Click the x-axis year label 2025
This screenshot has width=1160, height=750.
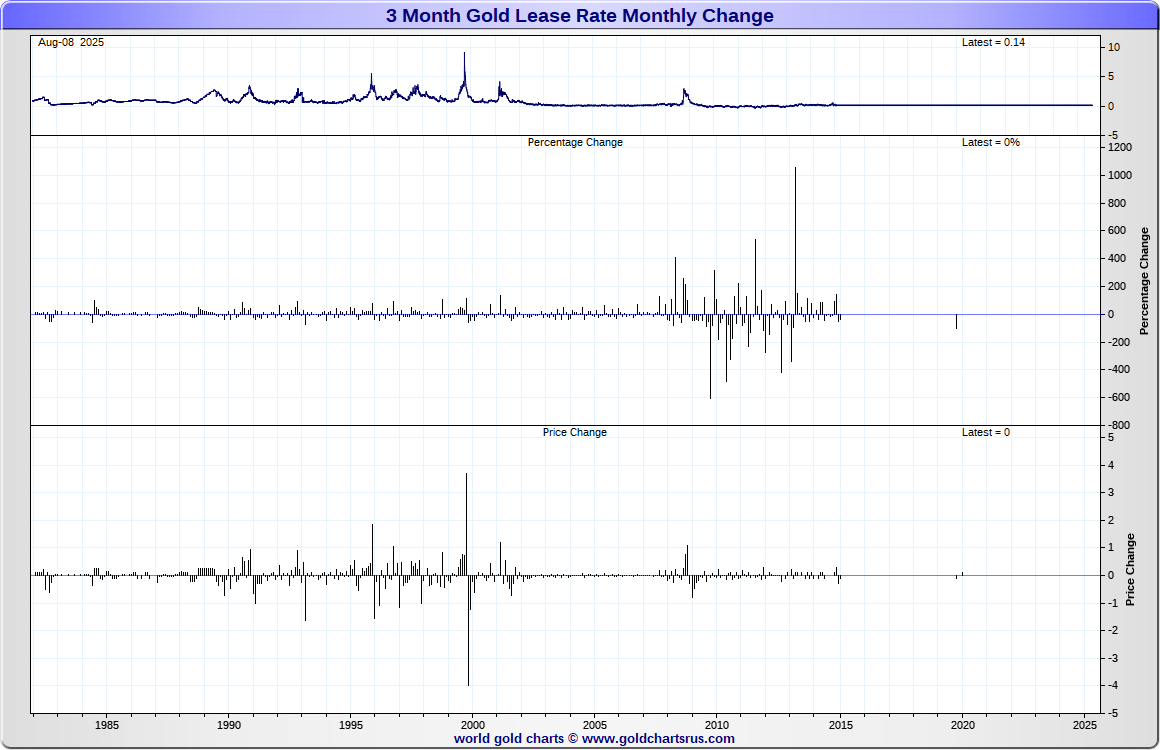click(x=1085, y=726)
